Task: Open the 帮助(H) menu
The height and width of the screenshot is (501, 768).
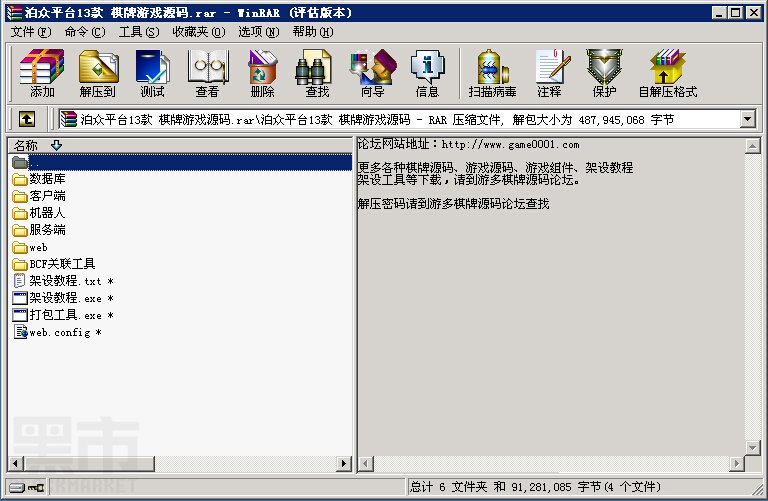Action: tap(313, 32)
